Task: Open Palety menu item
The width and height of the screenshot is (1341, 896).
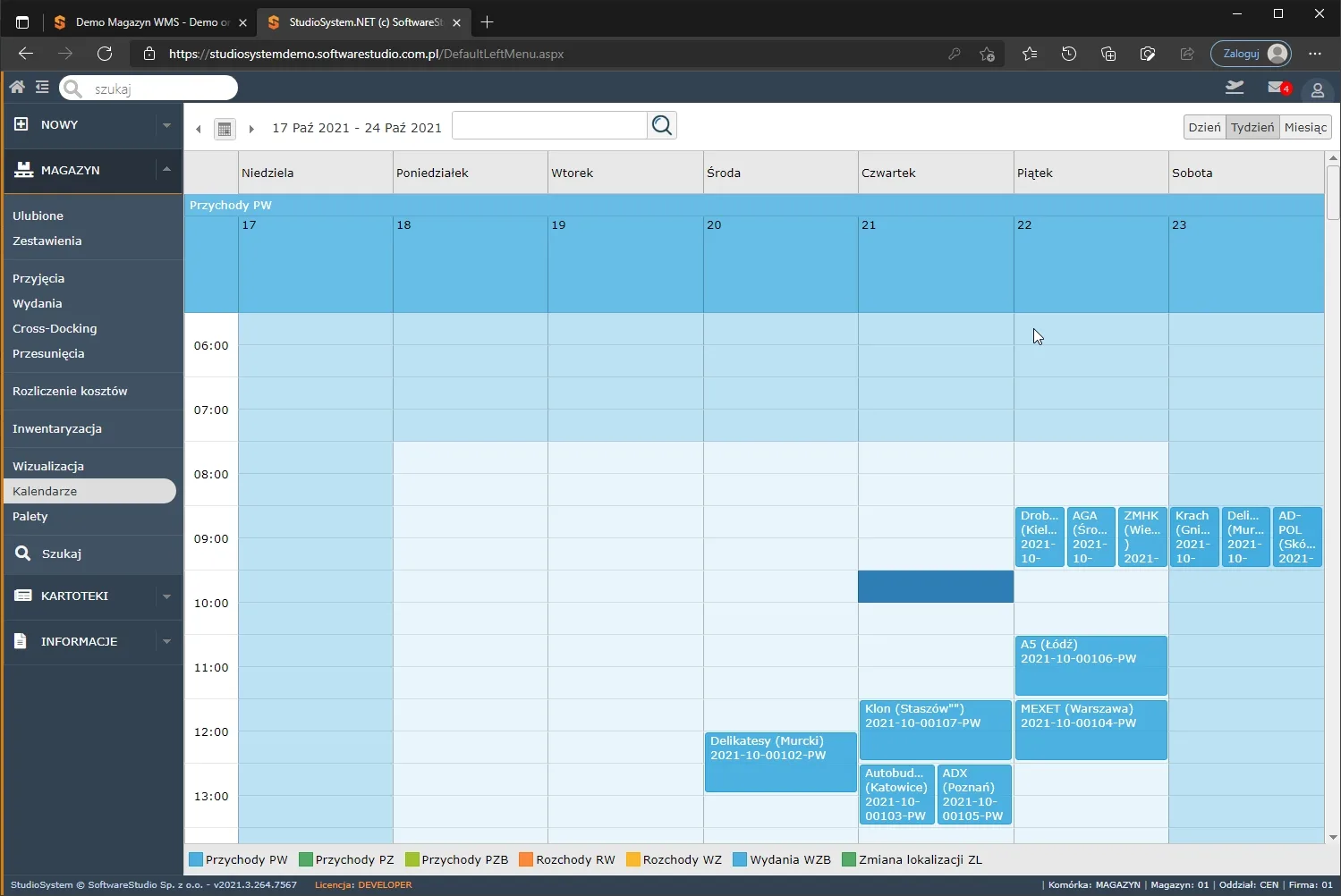Action: click(30, 516)
